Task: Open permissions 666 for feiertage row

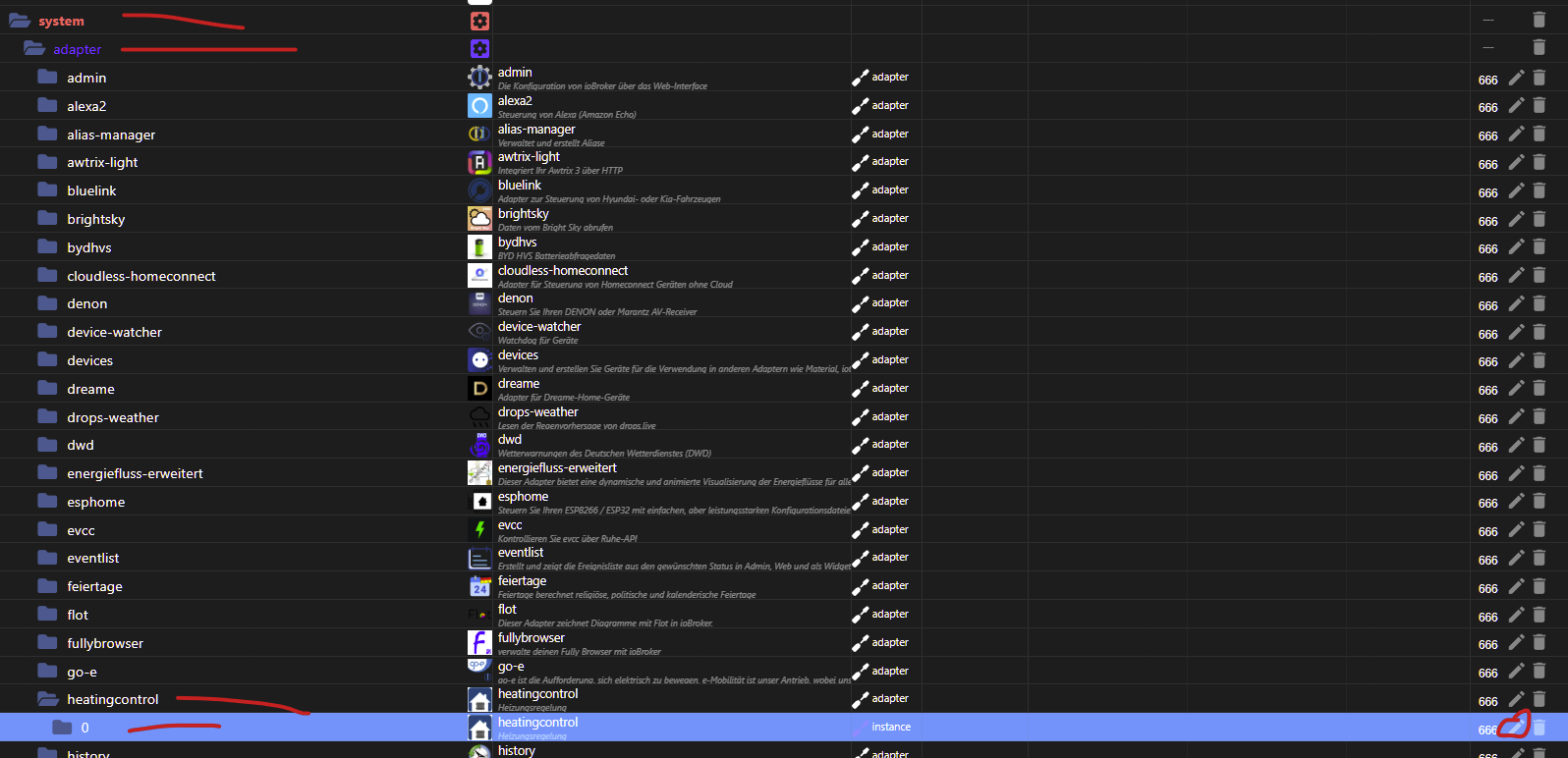Action: pos(1488,588)
